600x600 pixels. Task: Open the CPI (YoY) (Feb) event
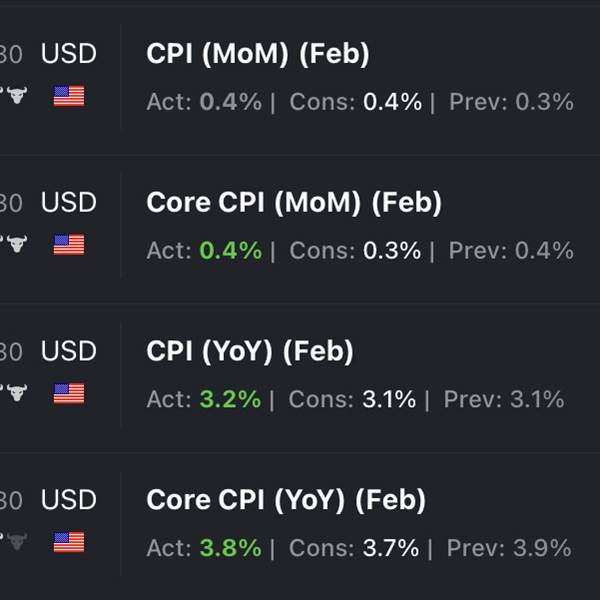point(249,351)
